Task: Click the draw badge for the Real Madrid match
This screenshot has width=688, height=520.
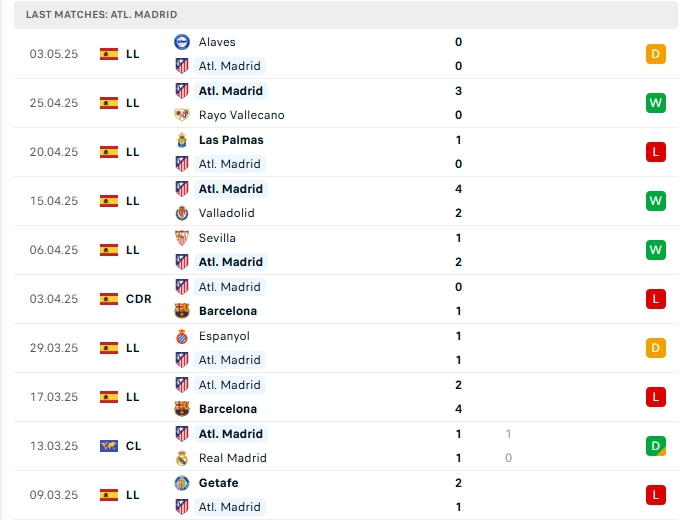Action: [x=656, y=446]
